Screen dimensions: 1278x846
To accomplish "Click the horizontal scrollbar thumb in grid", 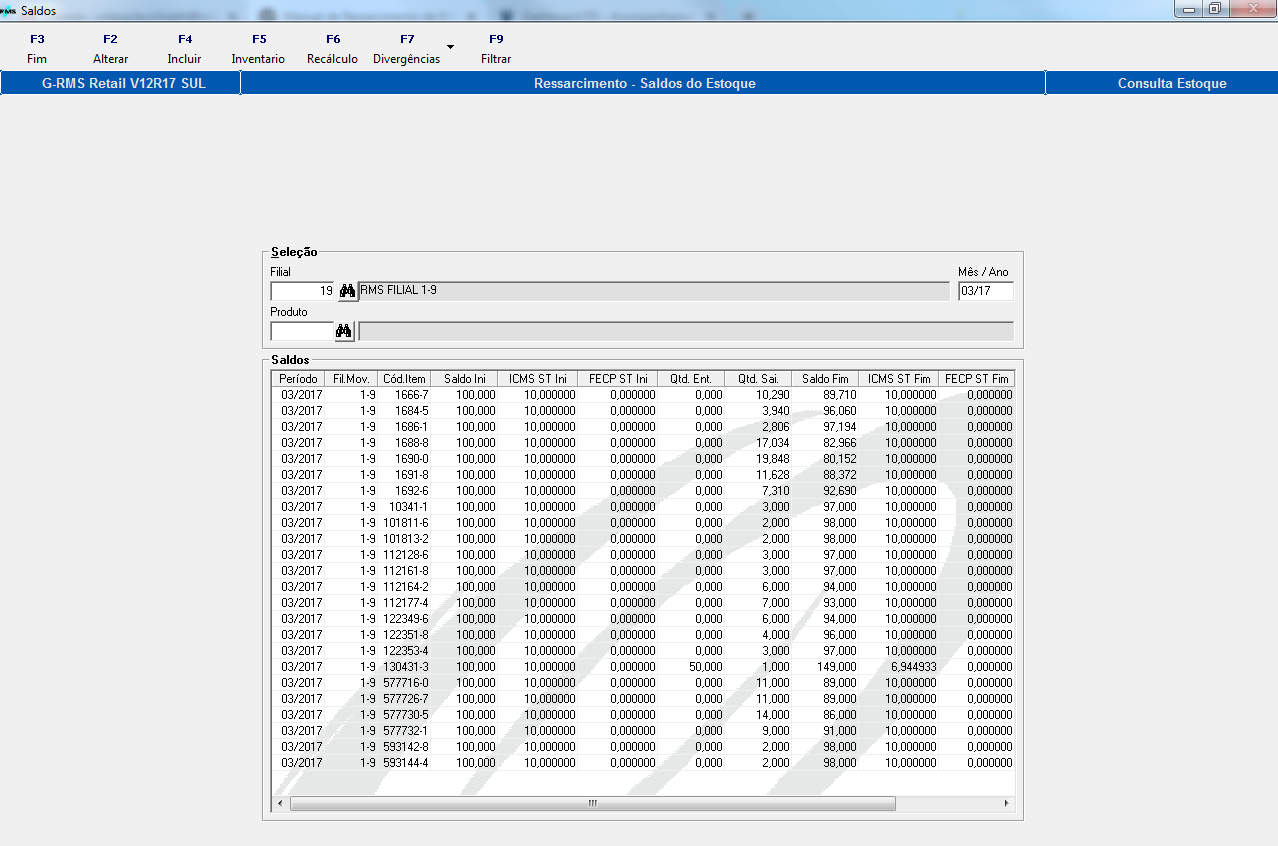I will click(x=592, y=803).
